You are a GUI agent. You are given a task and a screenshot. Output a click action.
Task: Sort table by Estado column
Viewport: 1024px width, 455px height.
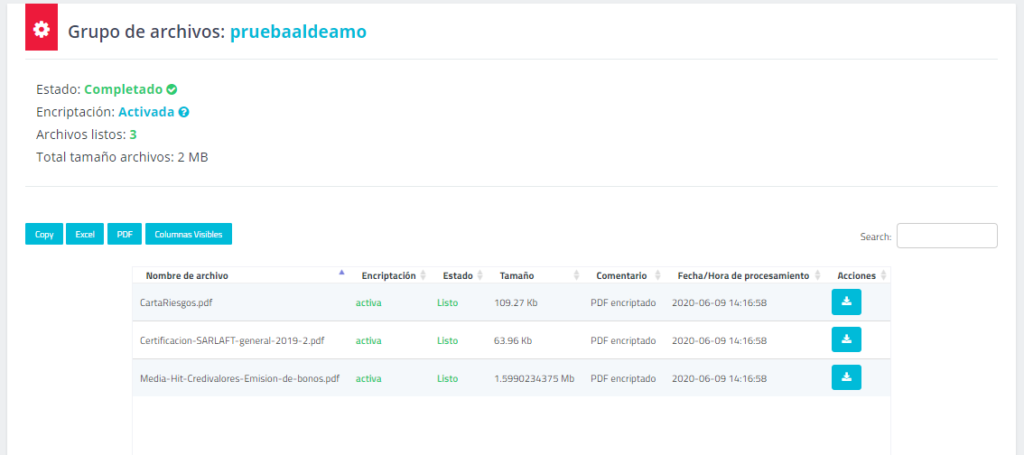458,275
